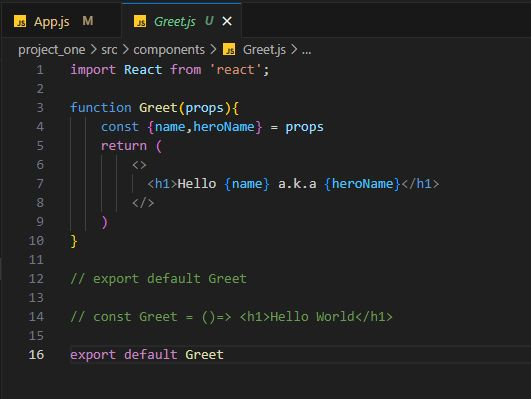Close the Greet.js tab

click(227, 21)
